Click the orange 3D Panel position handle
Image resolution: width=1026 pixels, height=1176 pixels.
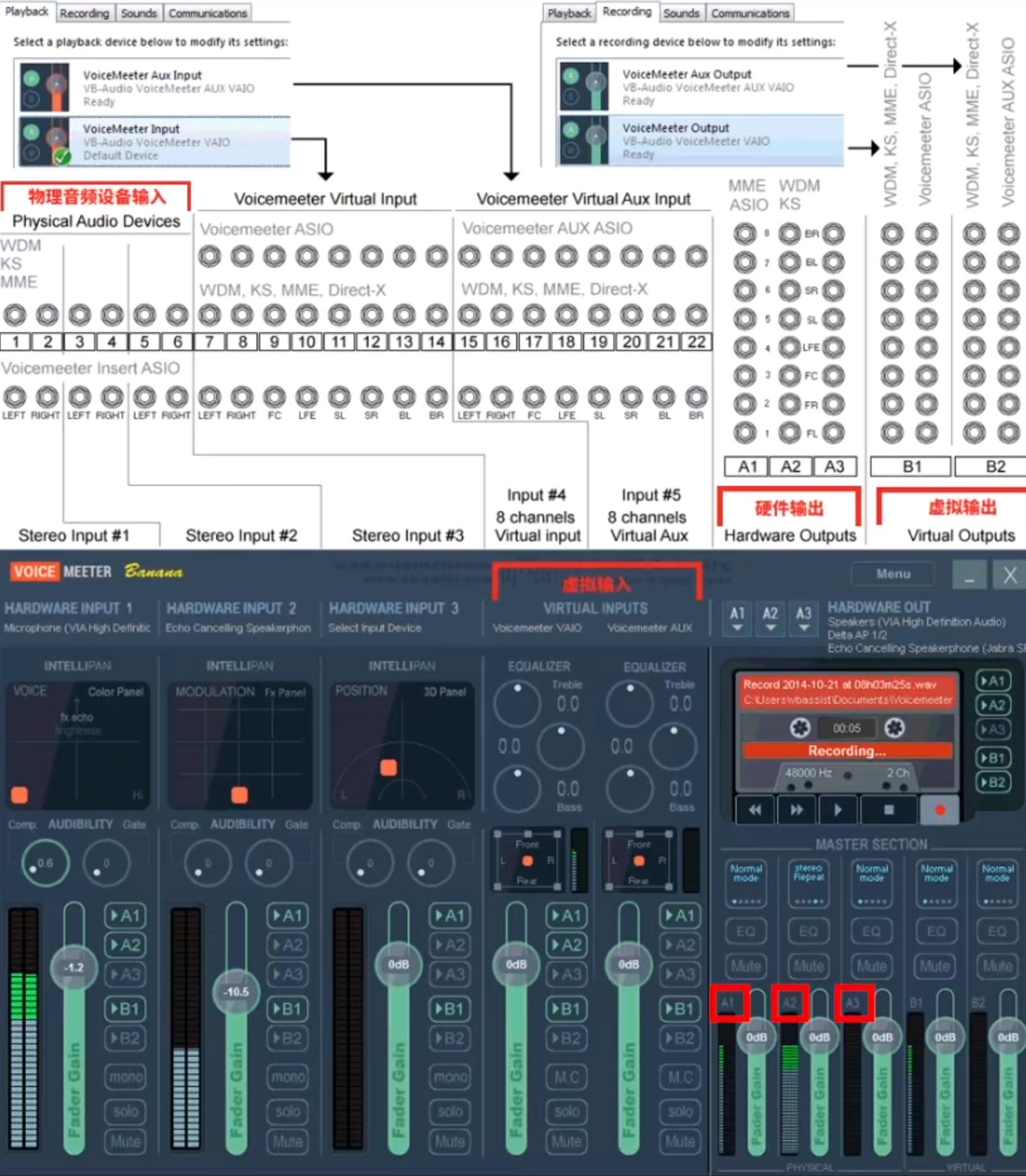[388, 767]
